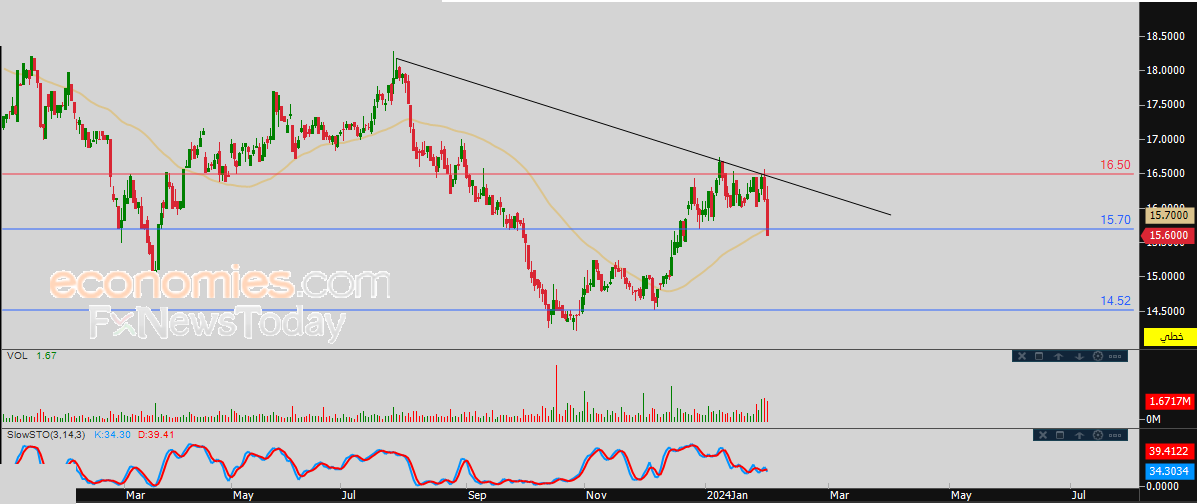Open SlowSTO panel more options menu
Viewport: 1197px width, 504px height.
tap(1115, 435)
